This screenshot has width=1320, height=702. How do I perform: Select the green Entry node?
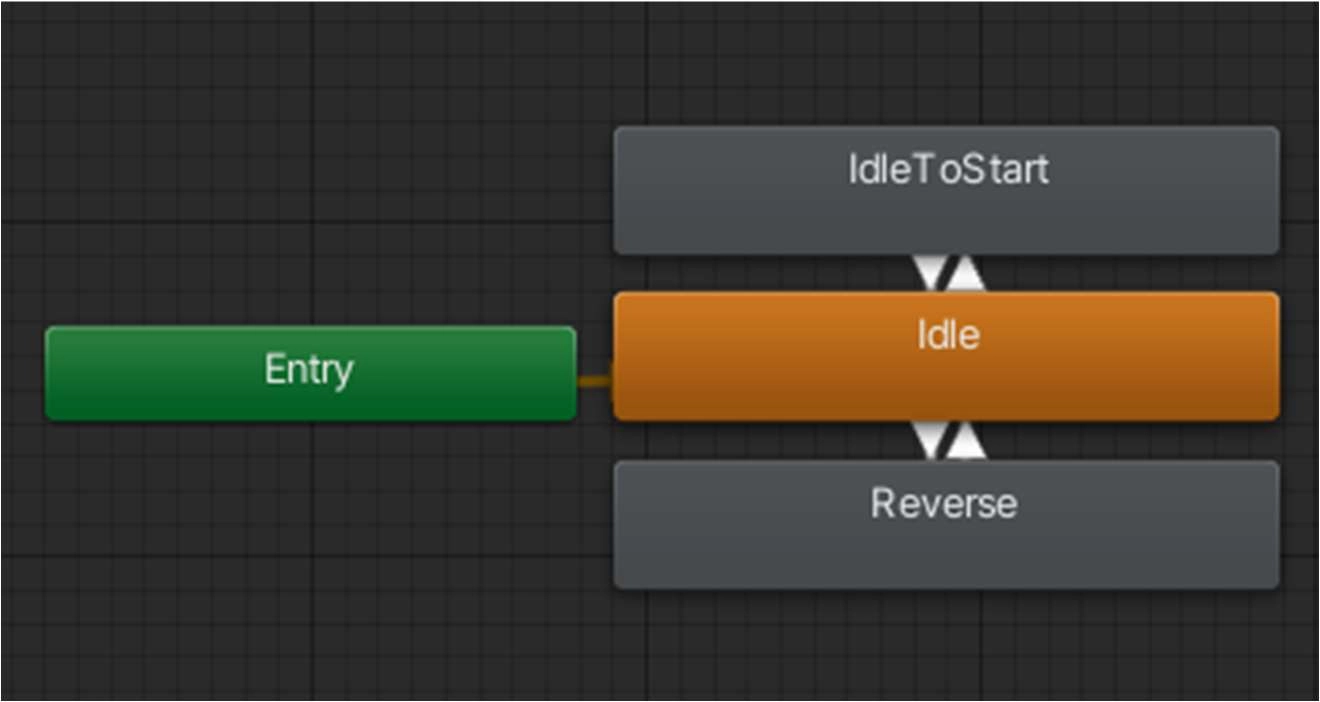click(x=310, y=373)
